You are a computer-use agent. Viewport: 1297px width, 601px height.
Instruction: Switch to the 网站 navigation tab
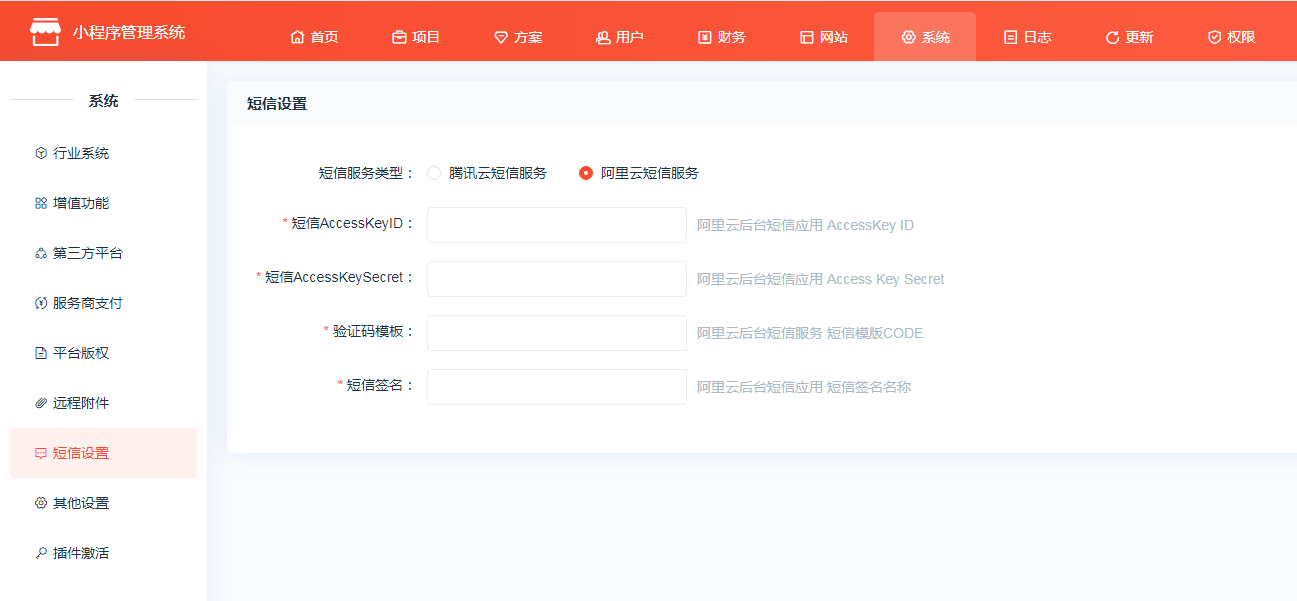click(x=824, y=37)
